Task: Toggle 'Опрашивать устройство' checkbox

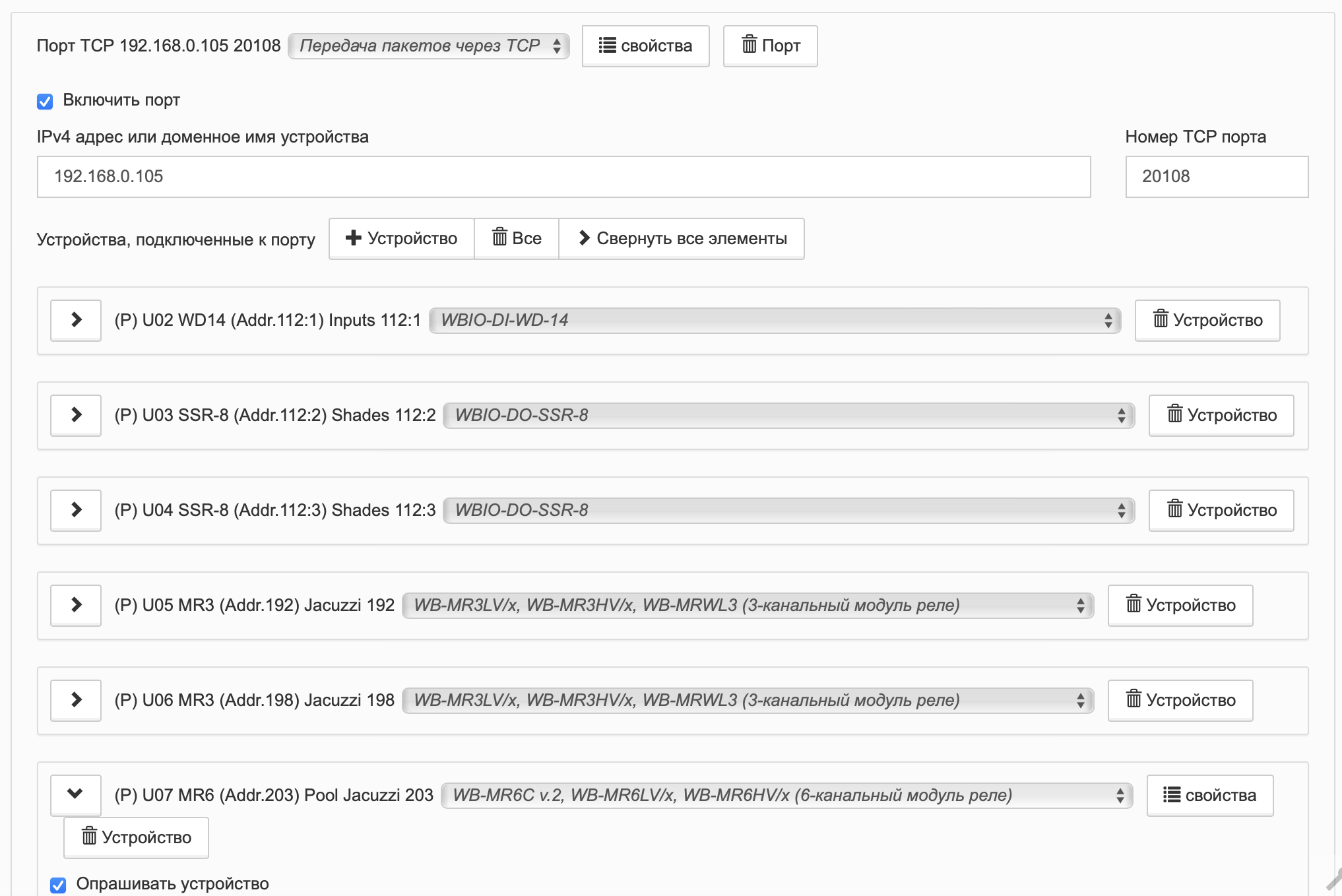Action: coord(58,885)
